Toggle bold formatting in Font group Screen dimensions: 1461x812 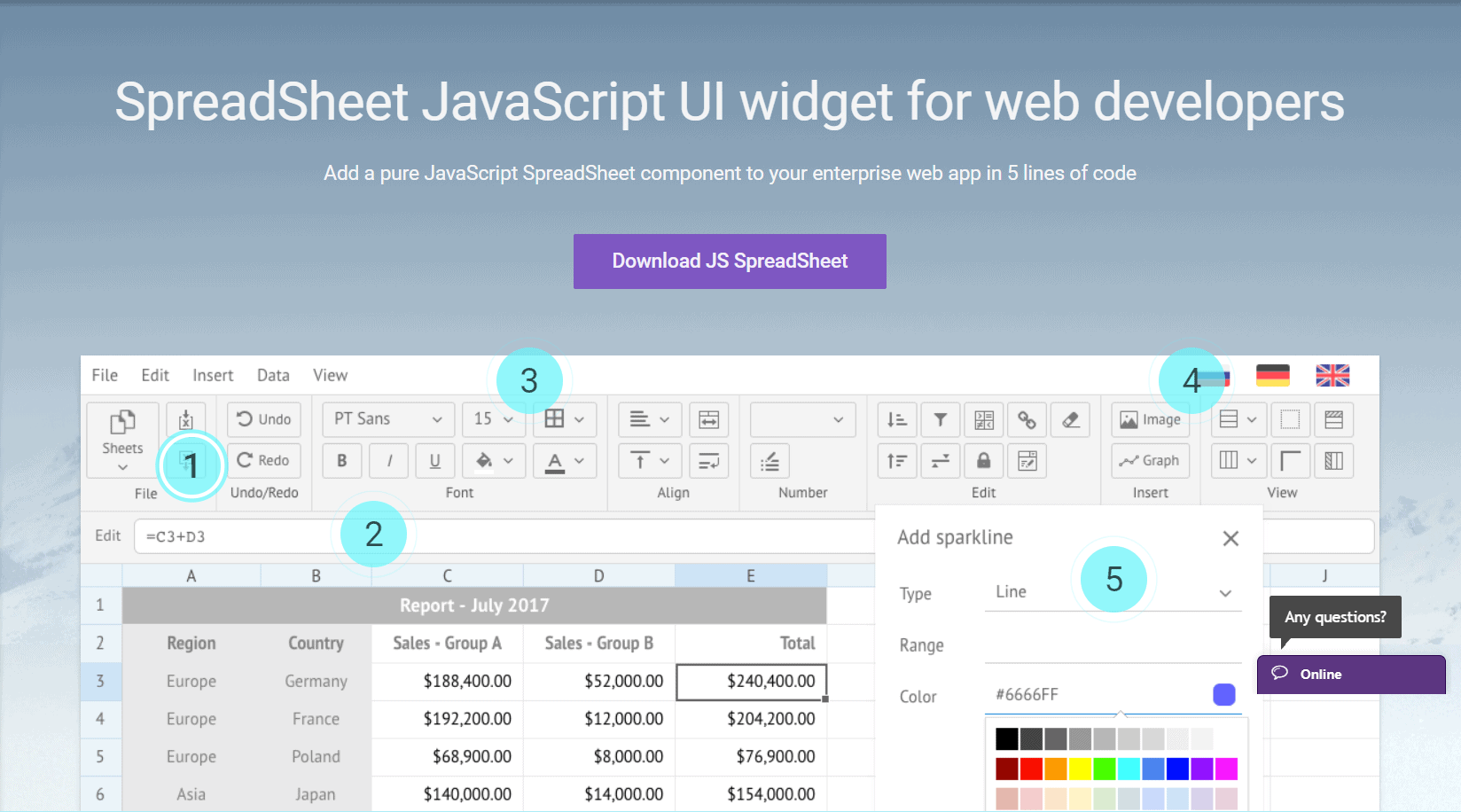point(341,461)
